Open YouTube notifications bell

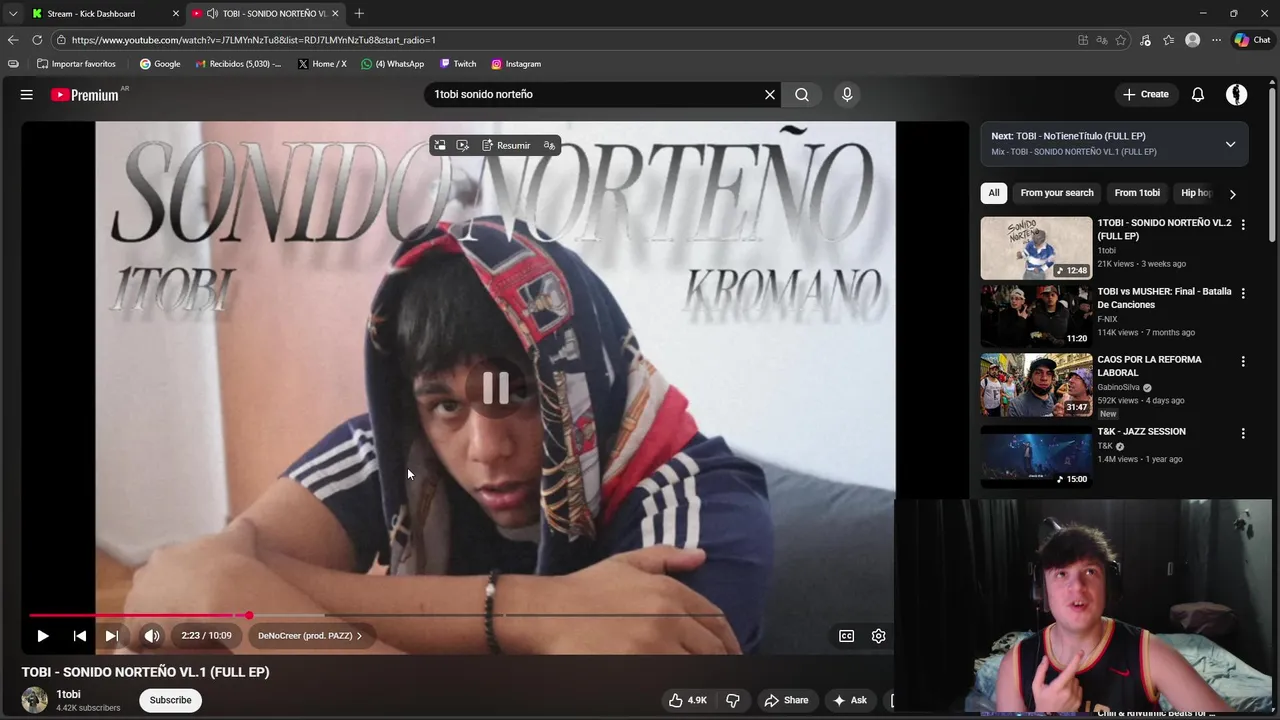(x=1198, y=94)
